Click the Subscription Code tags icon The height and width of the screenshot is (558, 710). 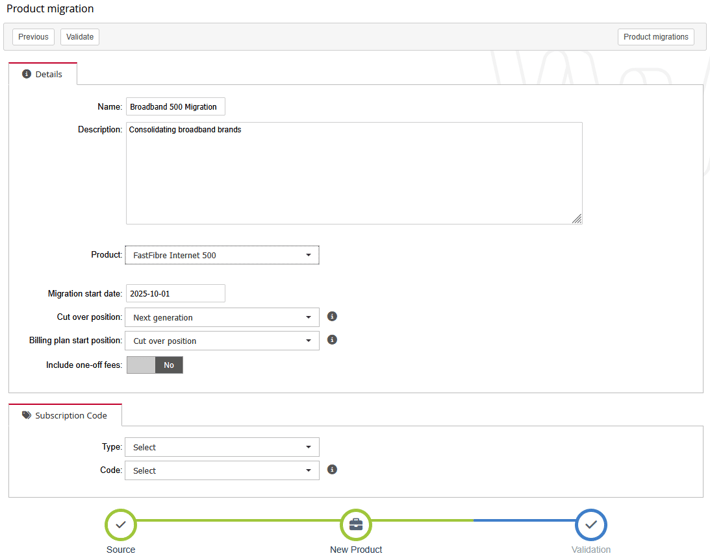click(27, 415)
